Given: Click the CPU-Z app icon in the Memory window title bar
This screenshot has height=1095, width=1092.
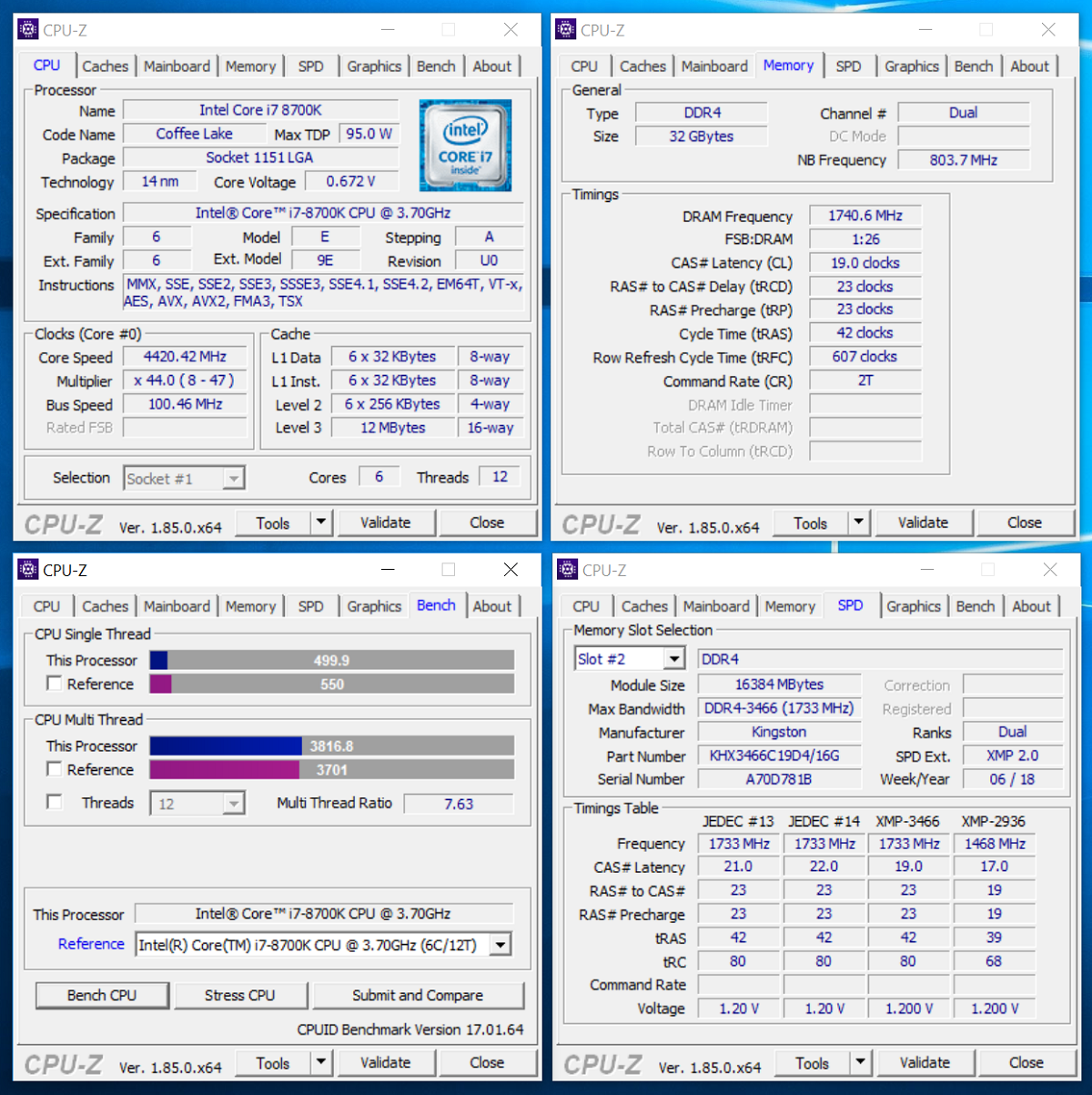Looking at the screenshot, I should pos(566,30).
